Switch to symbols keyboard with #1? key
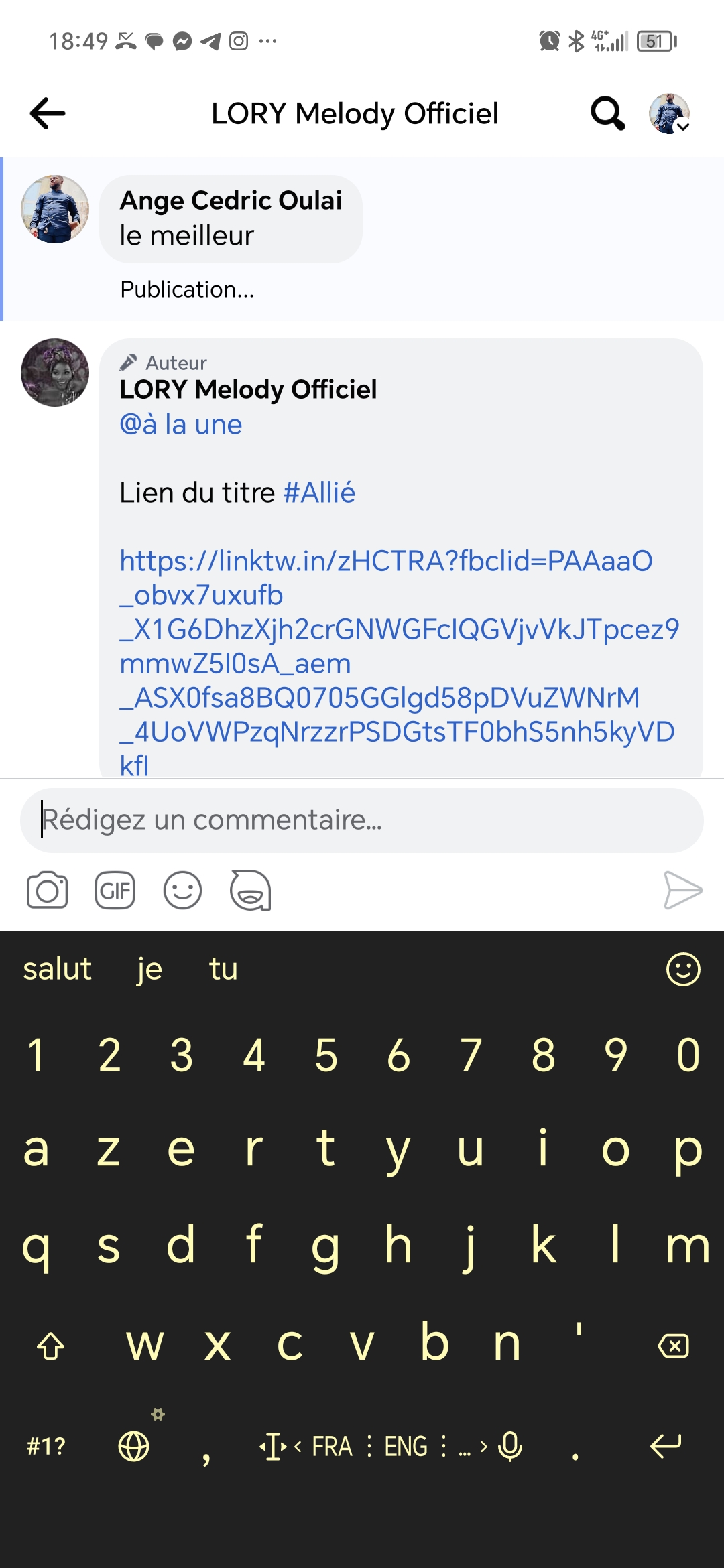 click(x=46, y=1446)
